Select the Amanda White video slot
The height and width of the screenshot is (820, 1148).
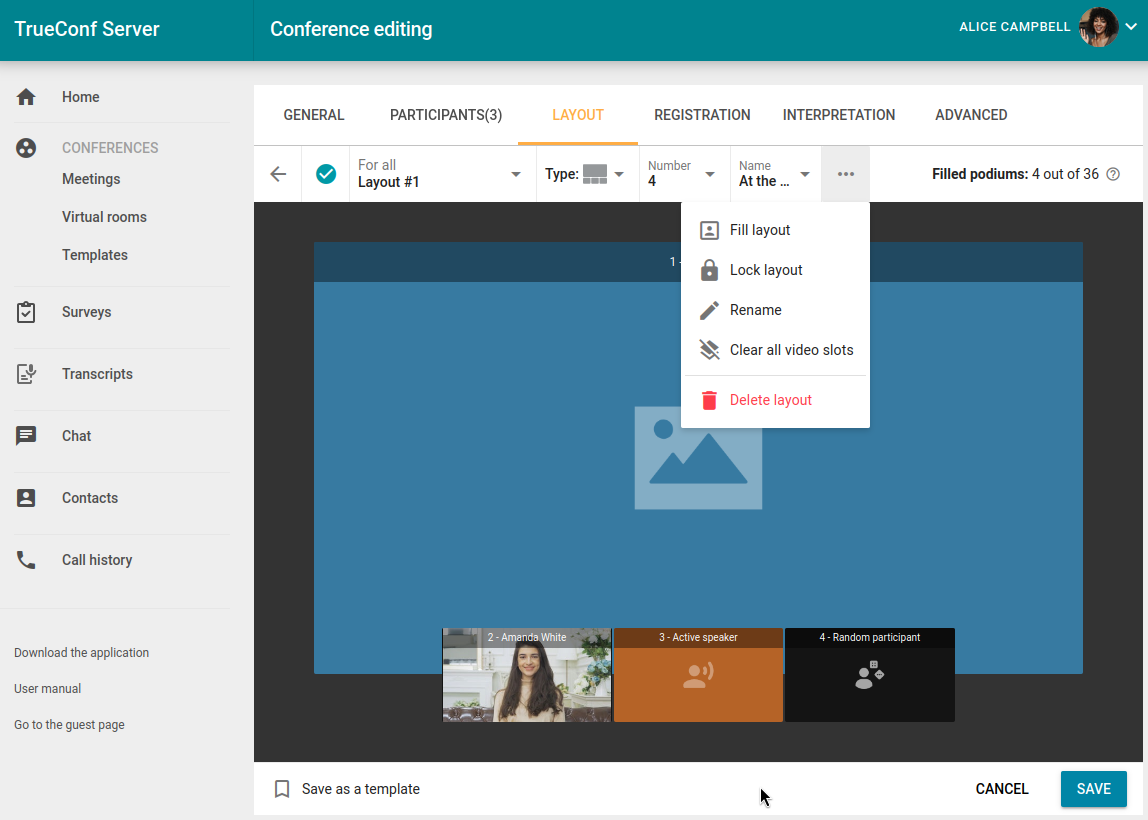[527, 676]
